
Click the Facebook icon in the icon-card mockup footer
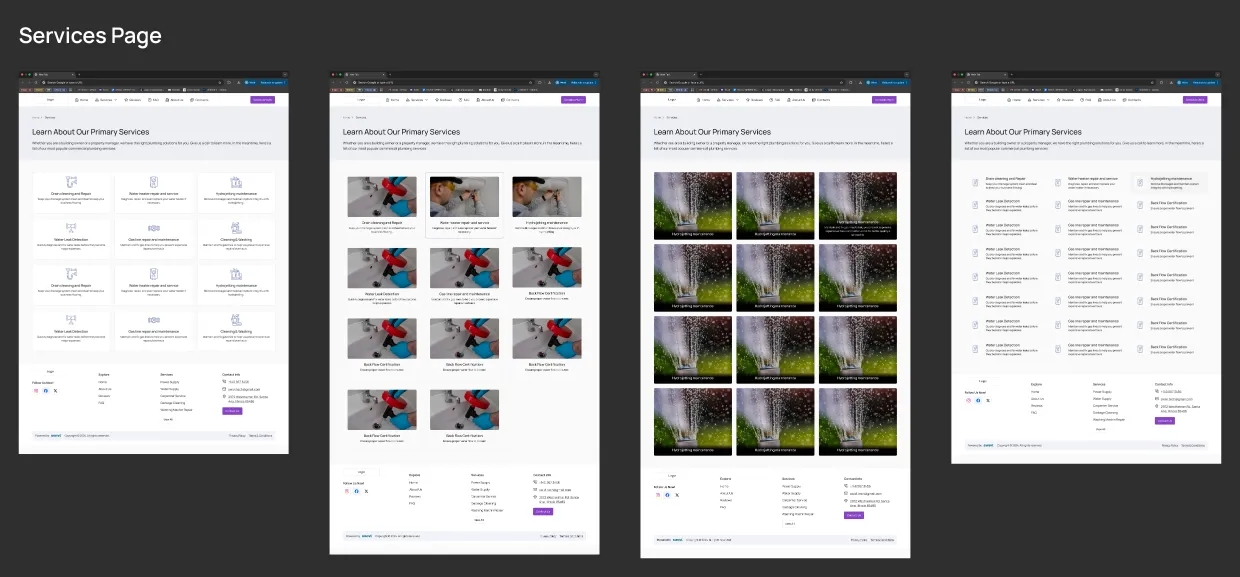46,390
